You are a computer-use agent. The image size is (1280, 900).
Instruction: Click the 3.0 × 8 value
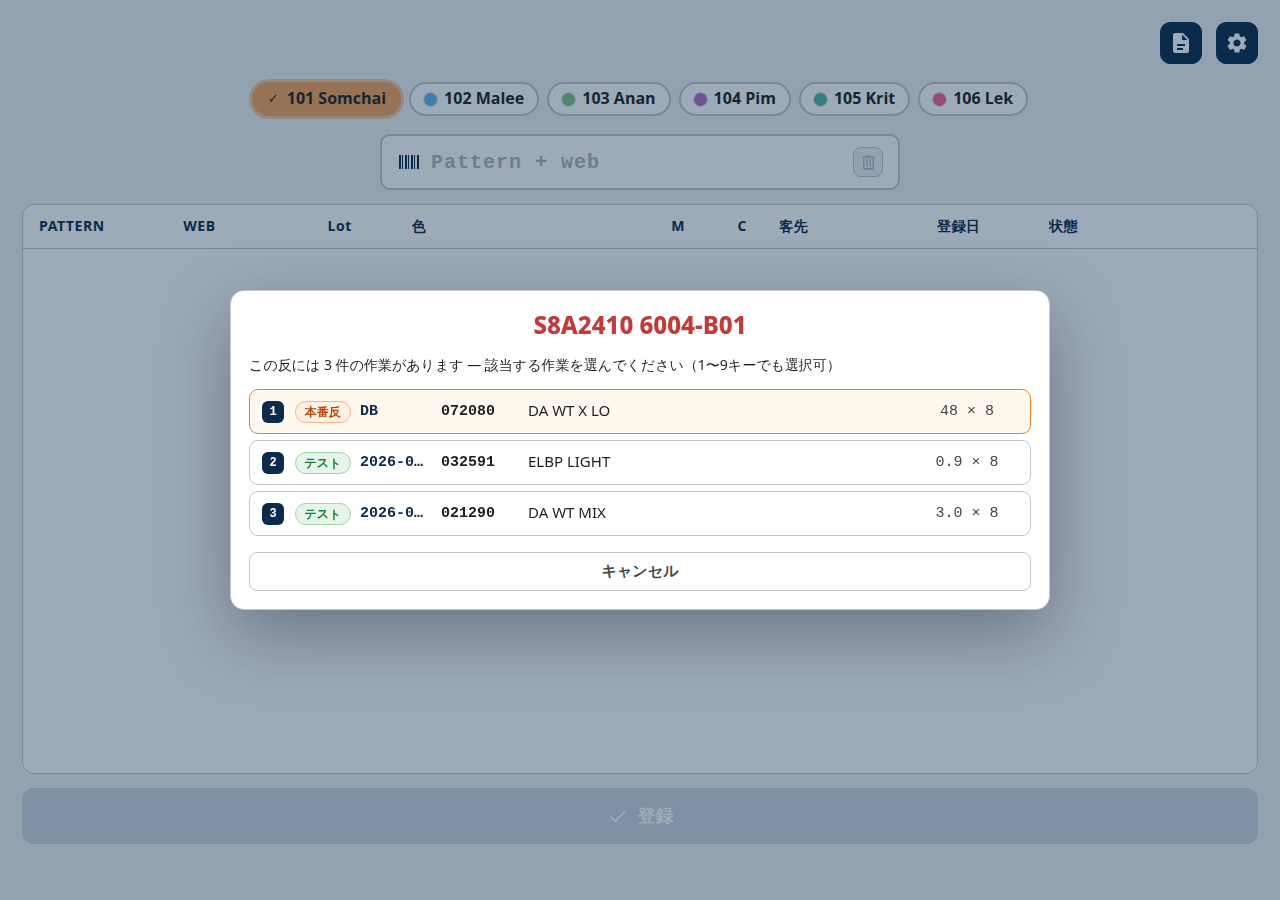click(967, 513)
